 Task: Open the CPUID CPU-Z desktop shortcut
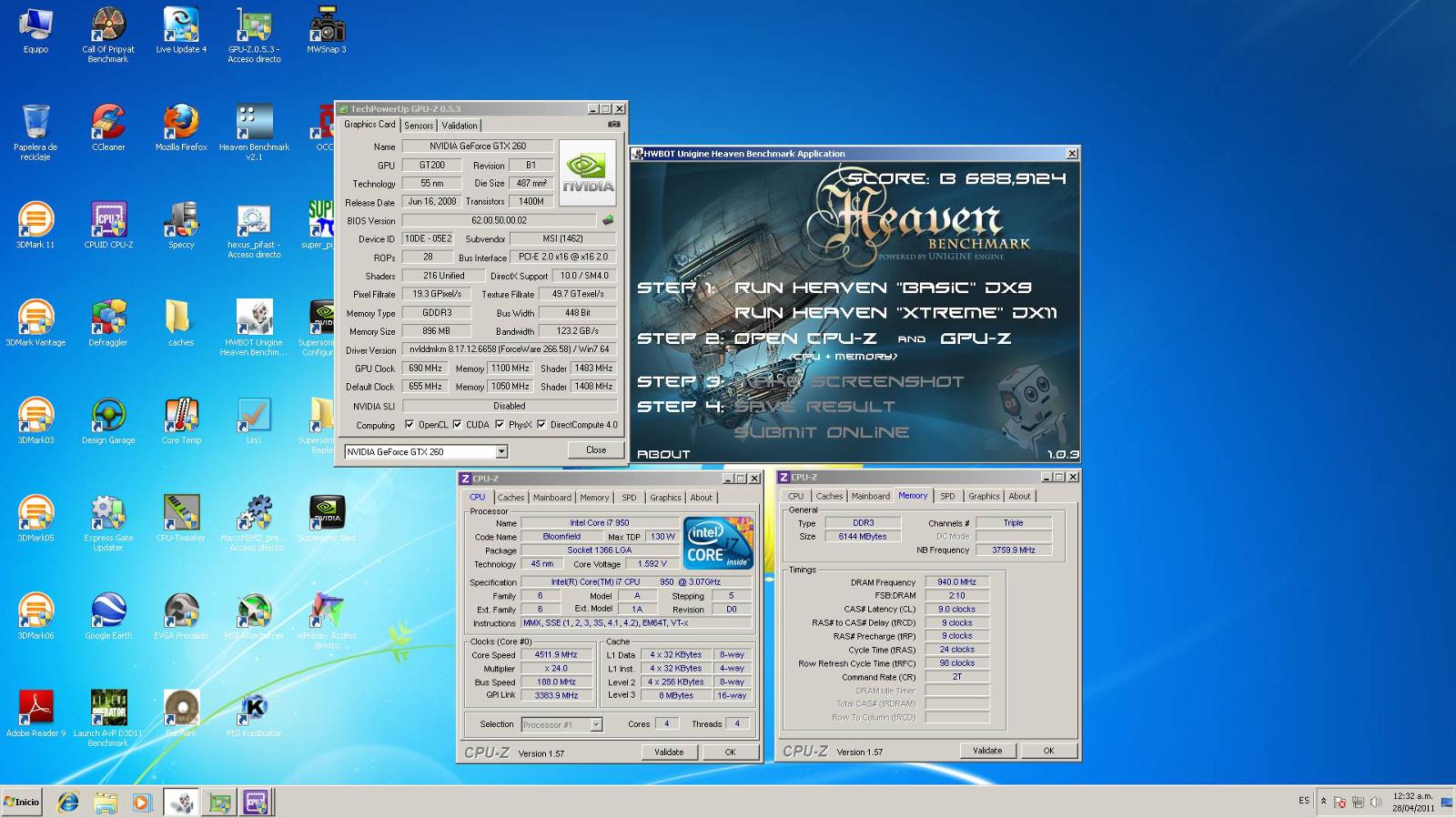pos(108,225)
